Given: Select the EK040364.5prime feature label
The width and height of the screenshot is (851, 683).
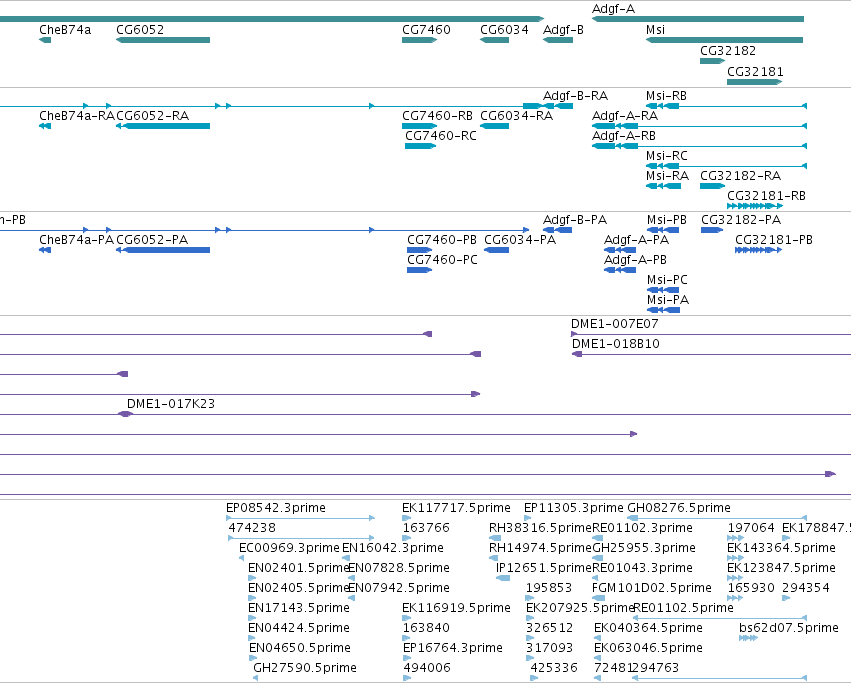Looking at the screenshot, I should click(x=648, y=628).
